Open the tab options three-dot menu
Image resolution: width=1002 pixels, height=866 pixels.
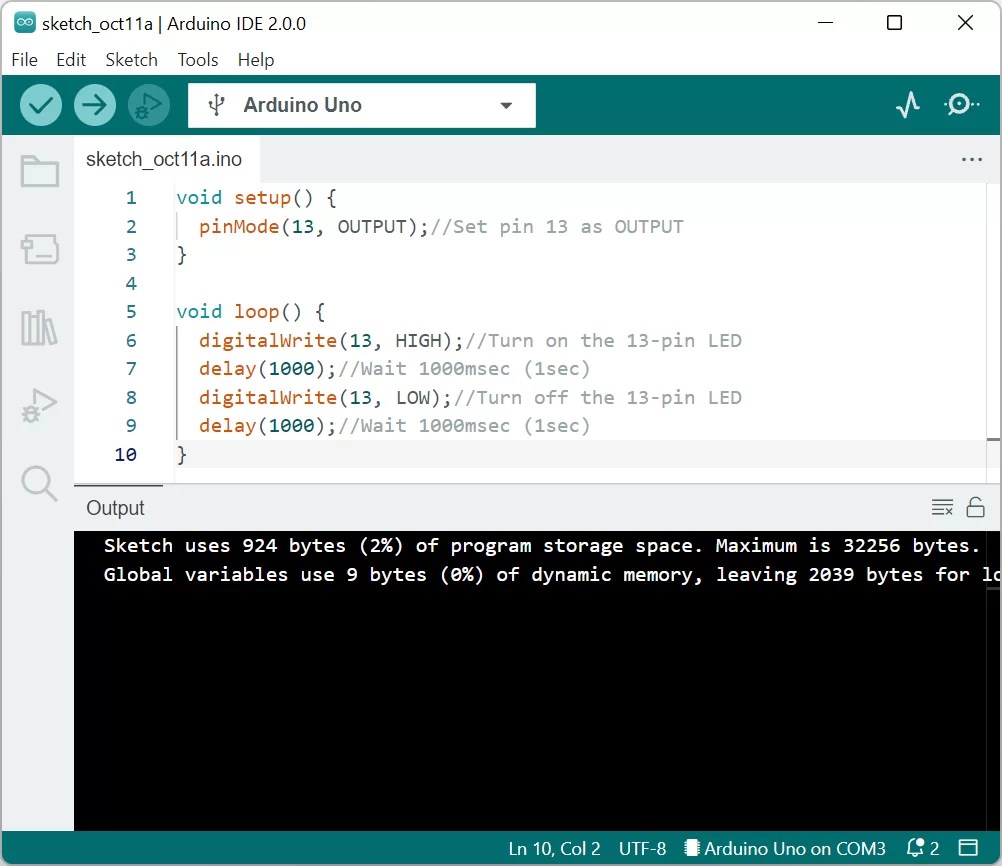click(971, 159)
